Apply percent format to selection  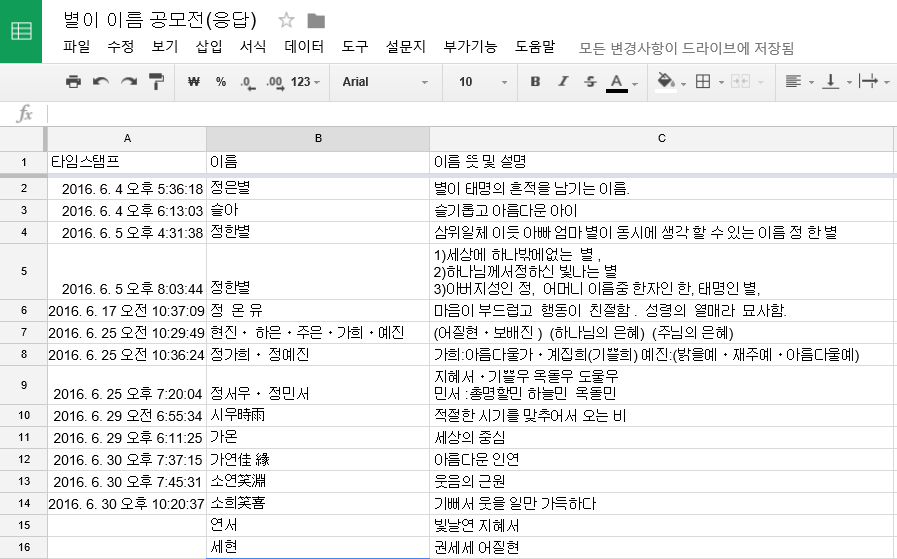tap(221, 82)
